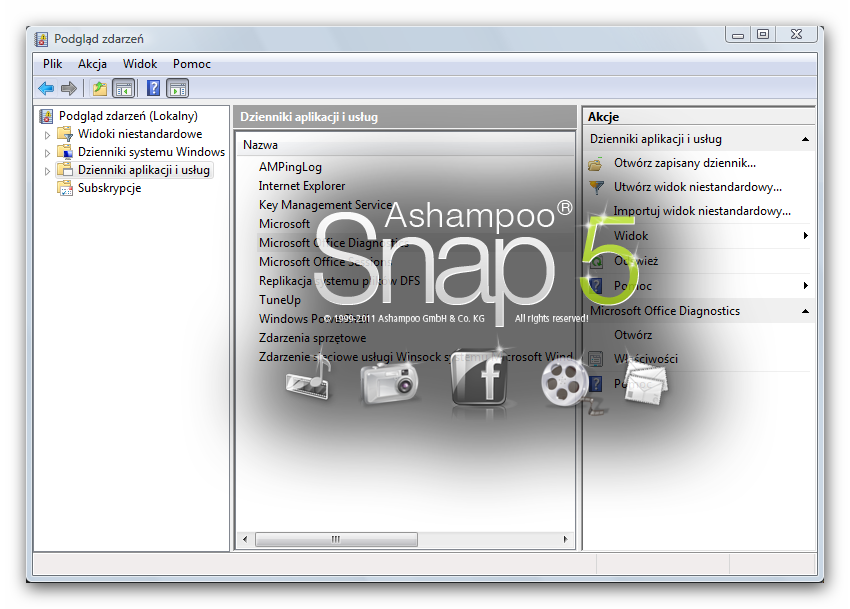Click the horizontal scrollbar thumb in list pane
Image resolution: width=850 pixels, height=609 pixels.
(x=336, y=539)
